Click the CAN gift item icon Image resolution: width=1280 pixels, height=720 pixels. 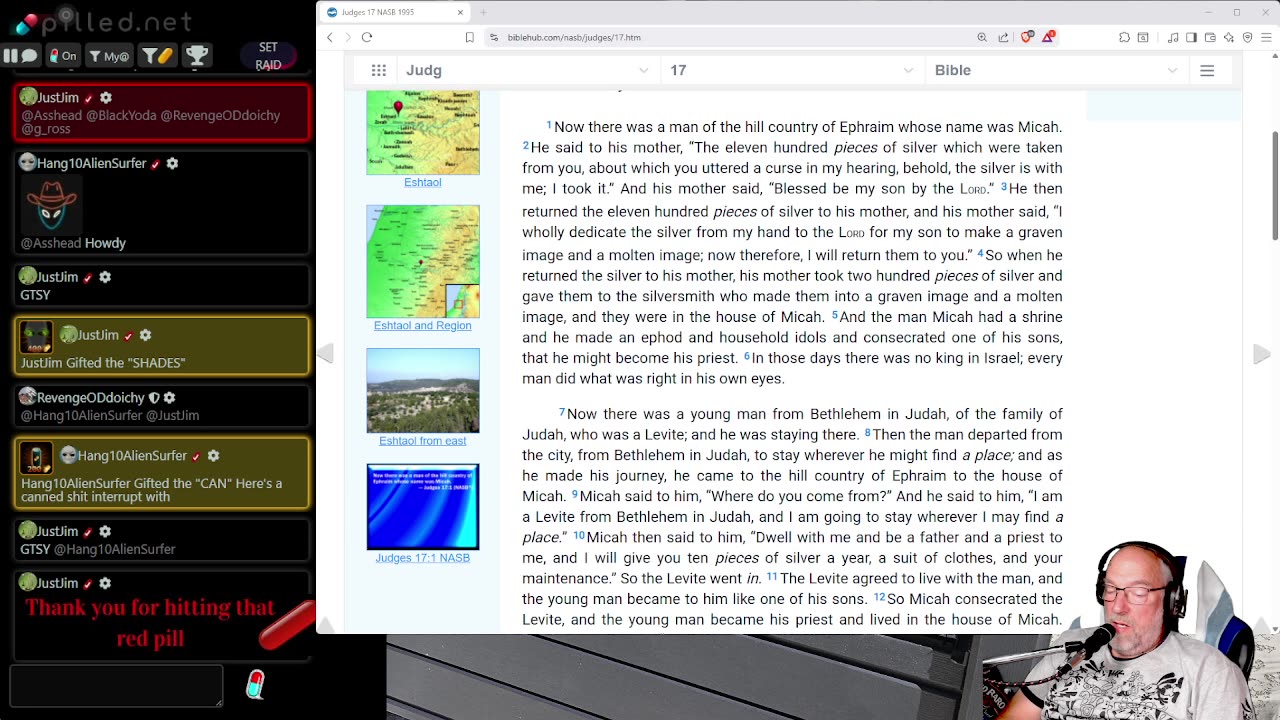(x=36, y=458)
